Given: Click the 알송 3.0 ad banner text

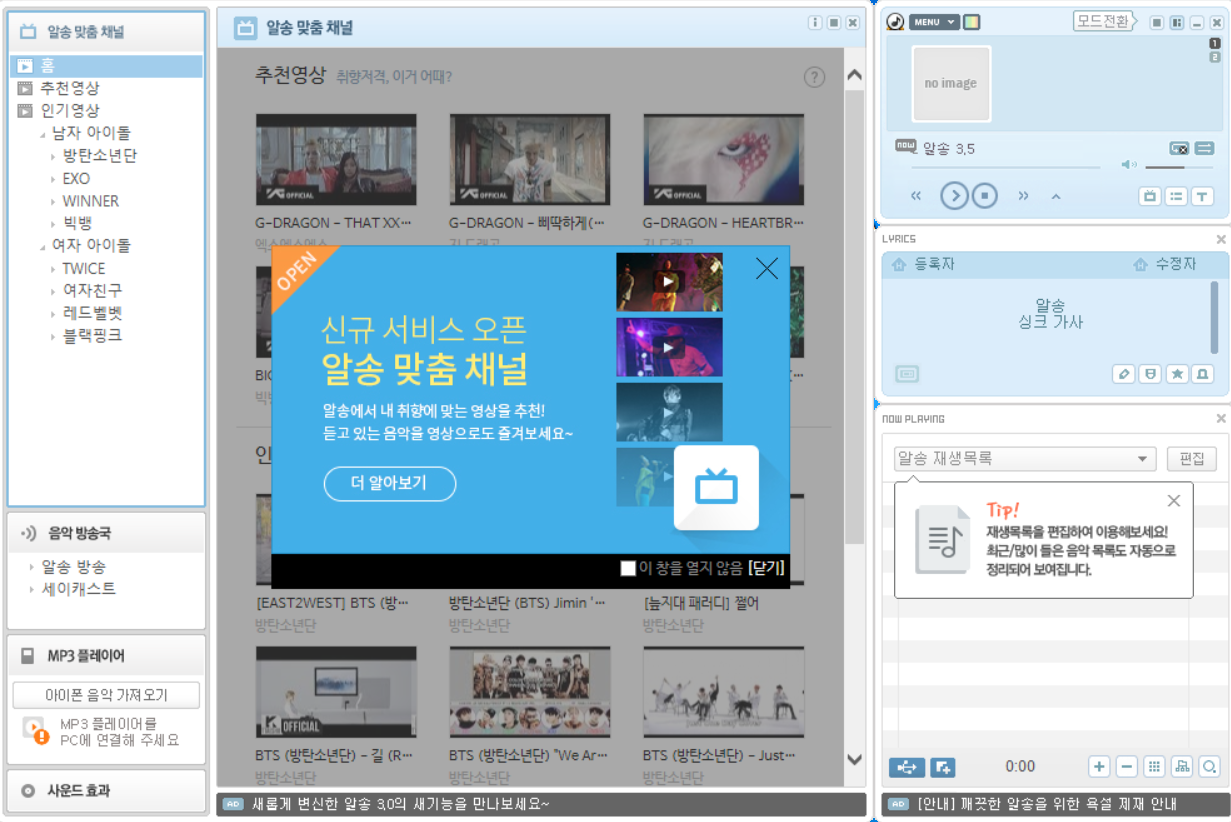Looking at the screenshot, I should 400,804.
